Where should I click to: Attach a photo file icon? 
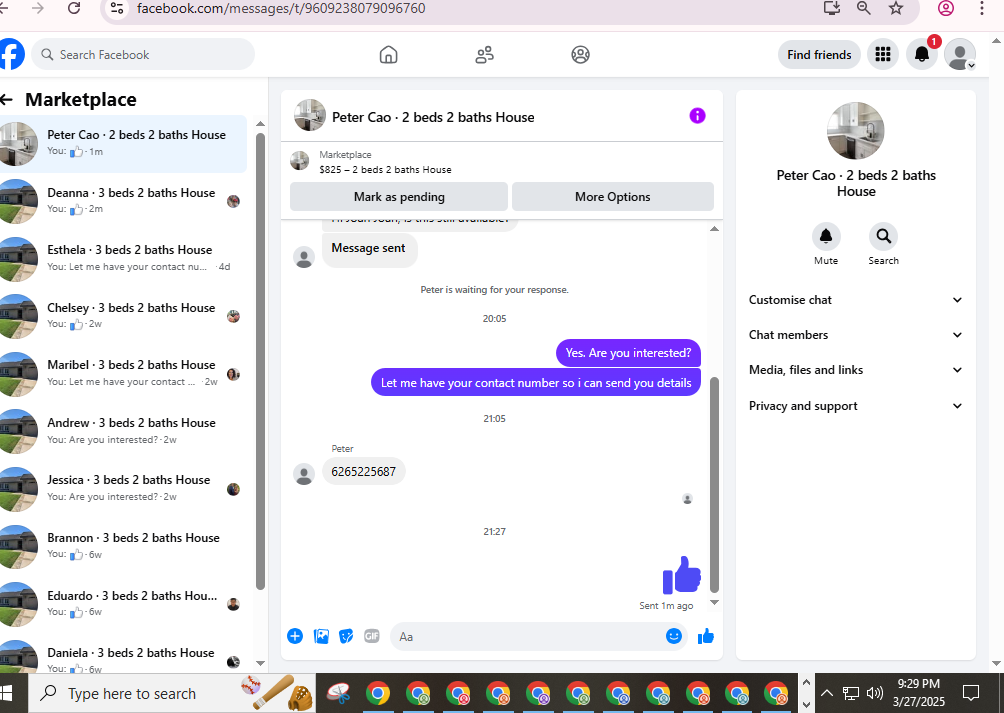point(321,636)
